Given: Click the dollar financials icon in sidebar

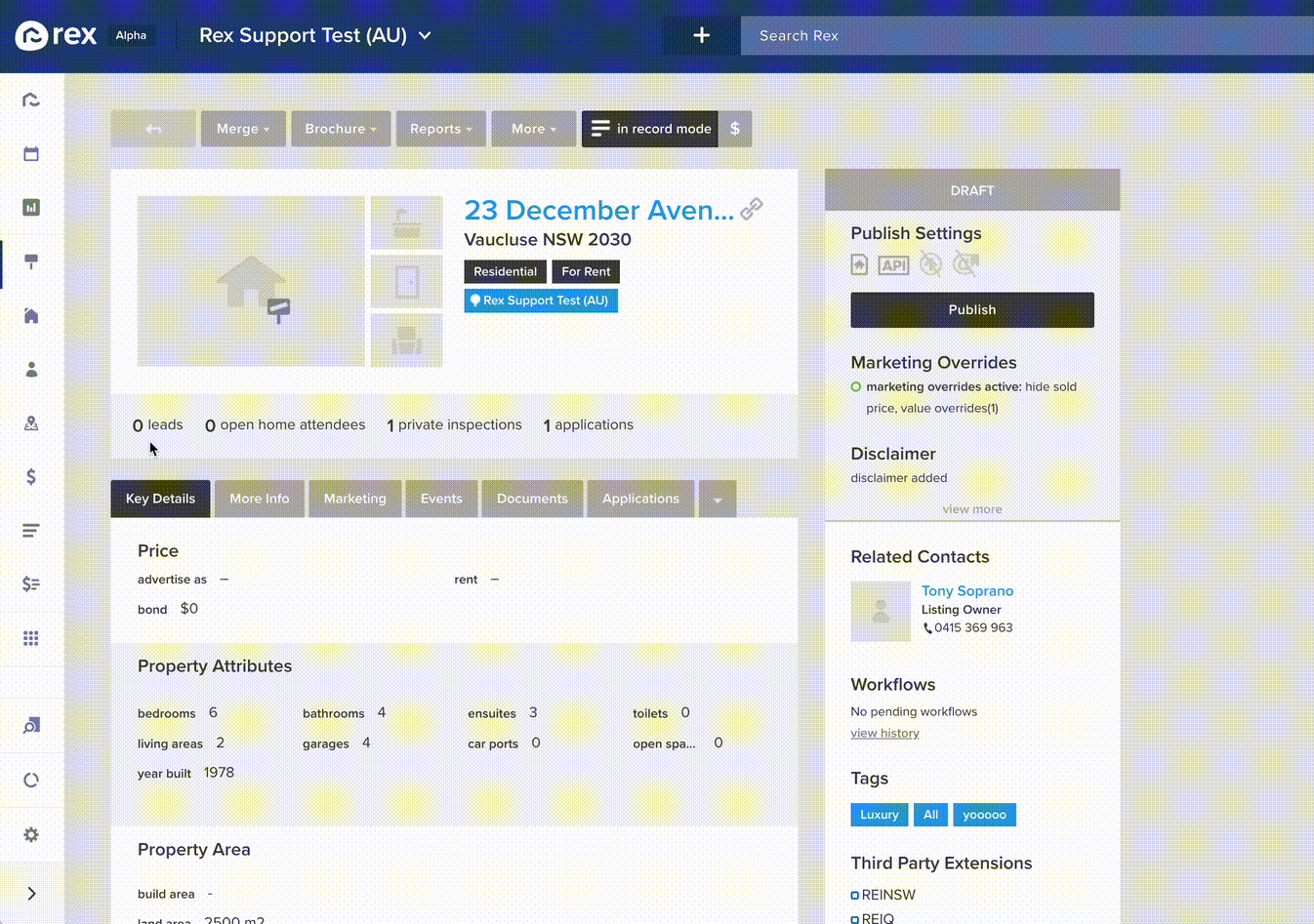Looking at the screenshot, I should 30,476.
